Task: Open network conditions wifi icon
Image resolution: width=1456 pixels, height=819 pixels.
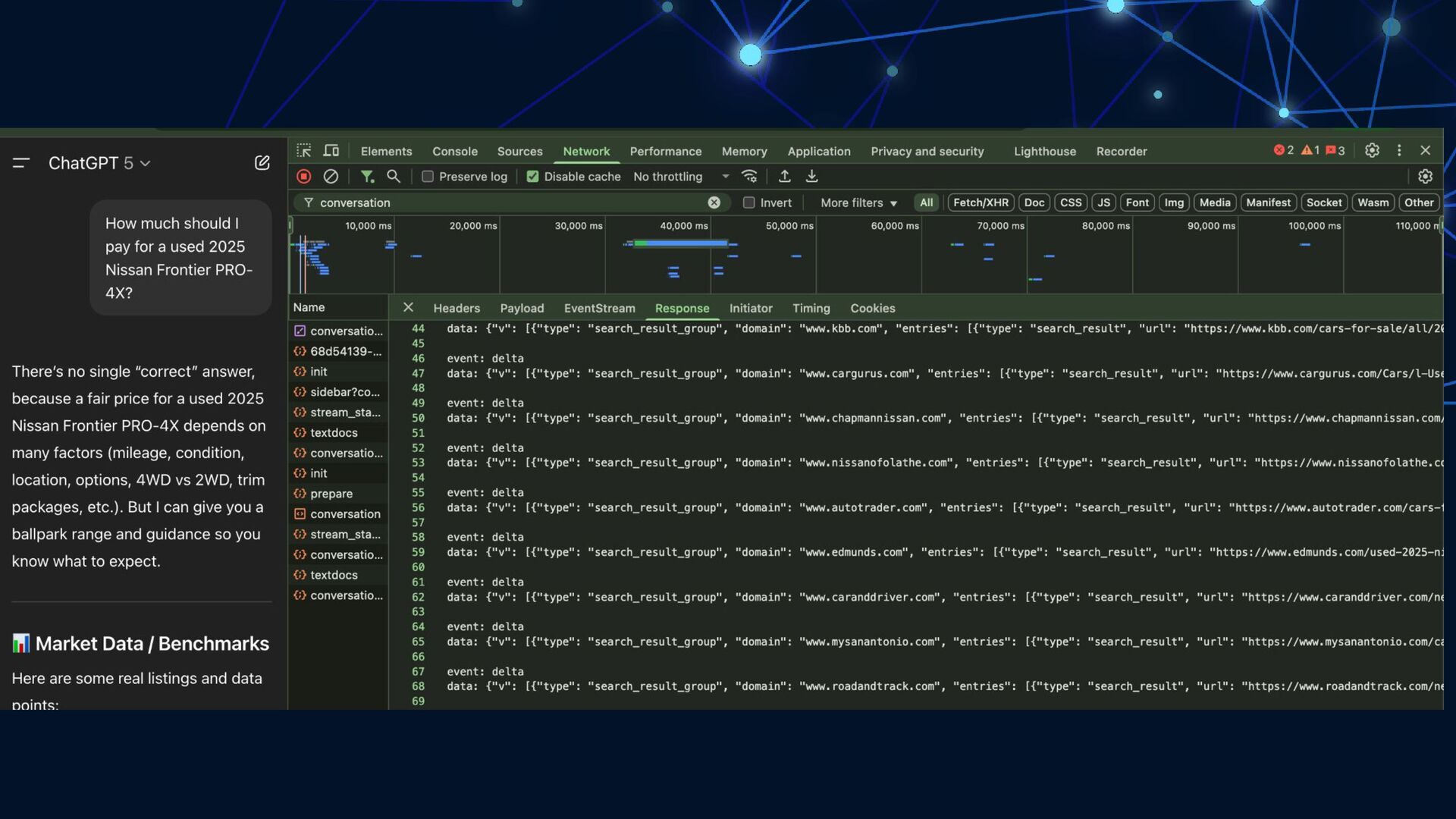Action: (749, 177)
